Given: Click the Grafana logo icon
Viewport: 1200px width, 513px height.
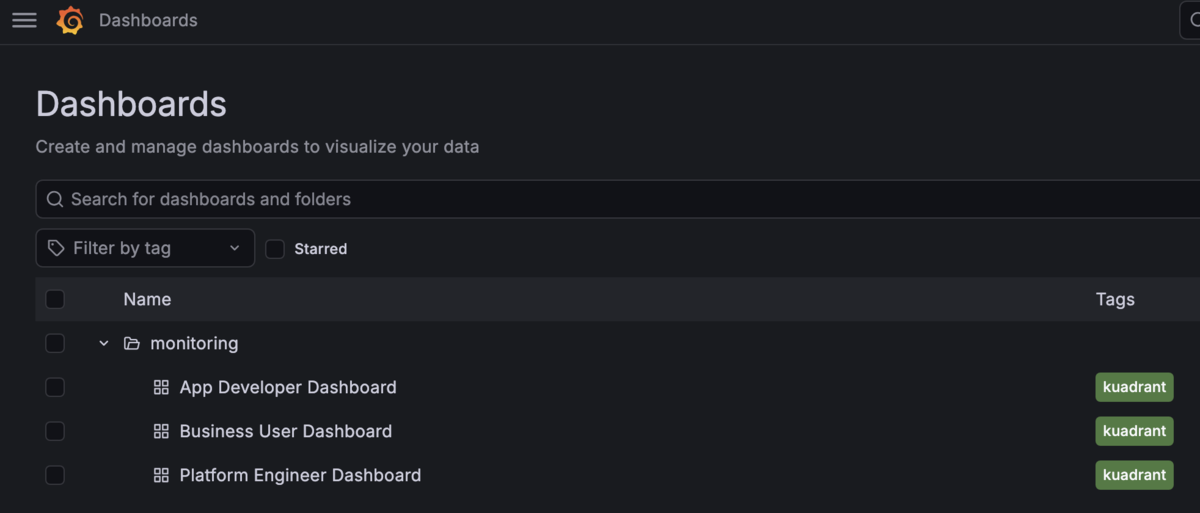Looking at the screenshot, I should click(70, 20).
